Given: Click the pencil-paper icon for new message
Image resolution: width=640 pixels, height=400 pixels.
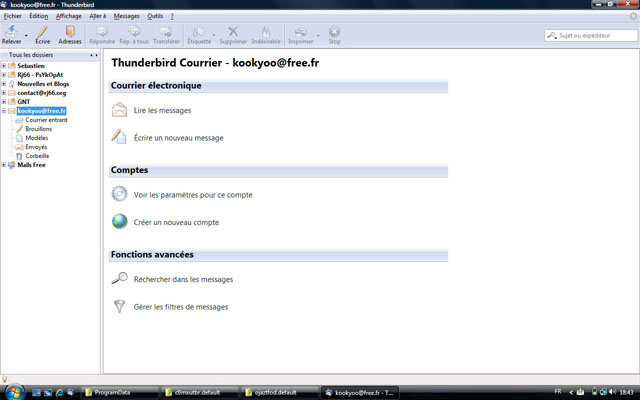Looking at the screenshot, I should (119, 137).
